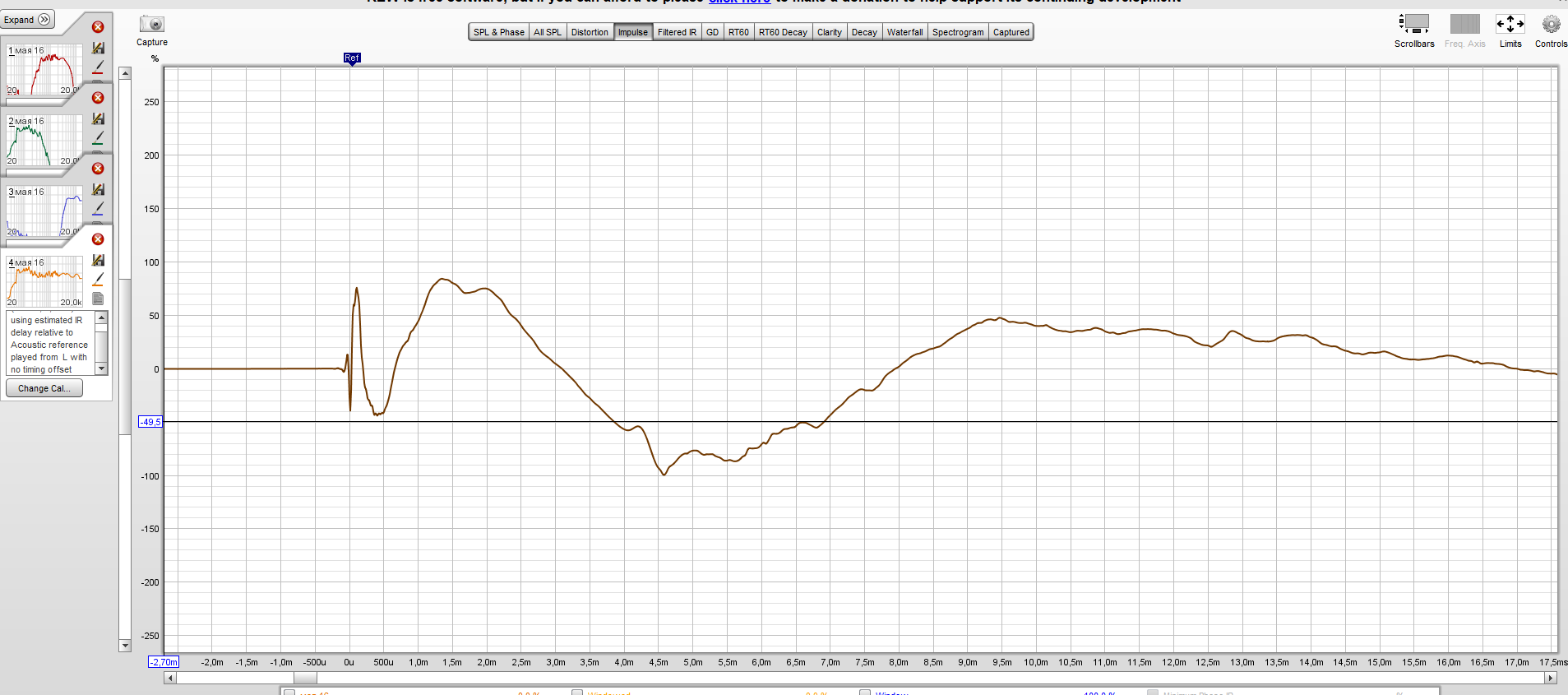Remove measurement 1 with red X icon

(98, 27)
